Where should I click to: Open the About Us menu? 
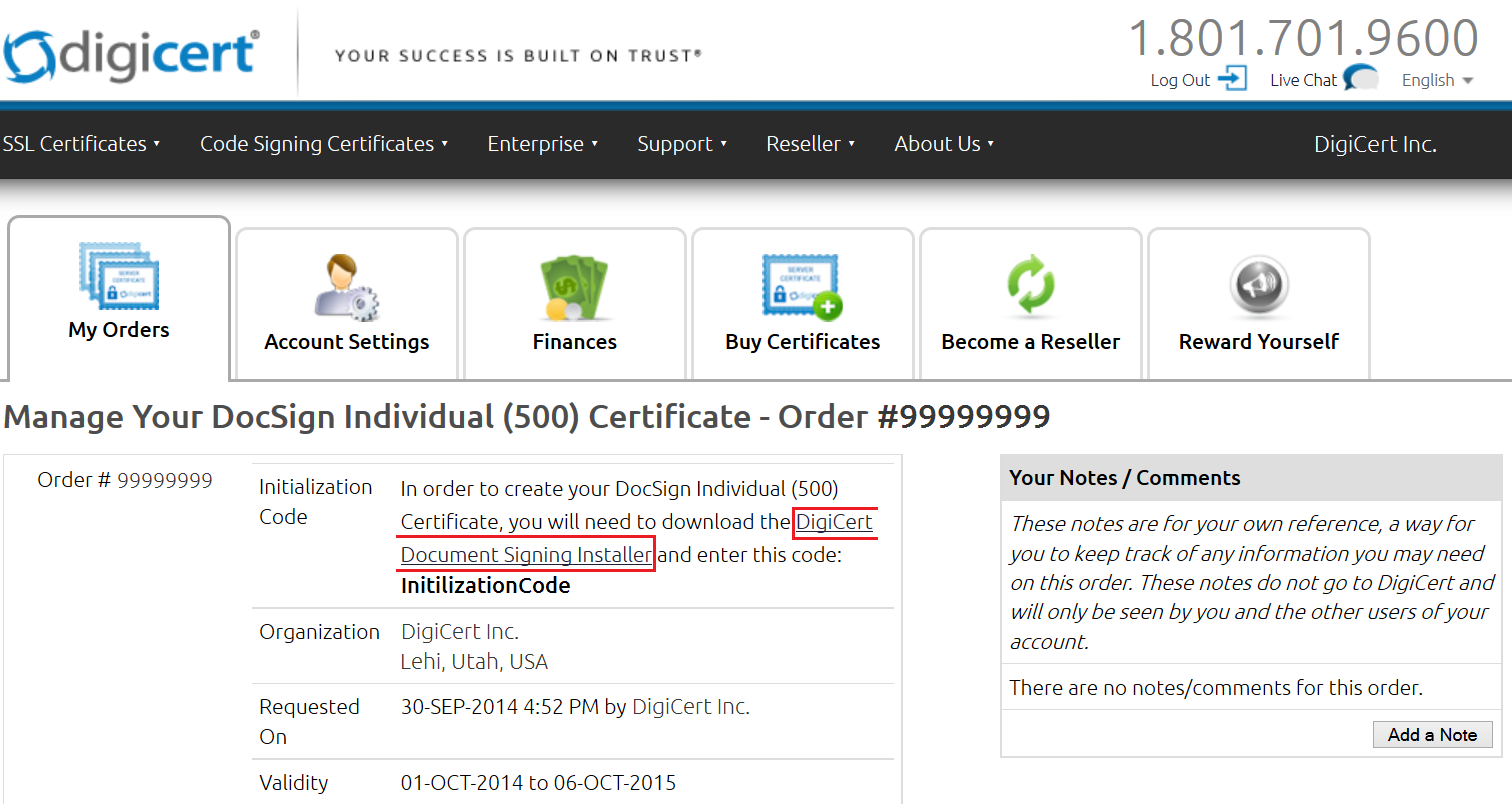[944, 144]
